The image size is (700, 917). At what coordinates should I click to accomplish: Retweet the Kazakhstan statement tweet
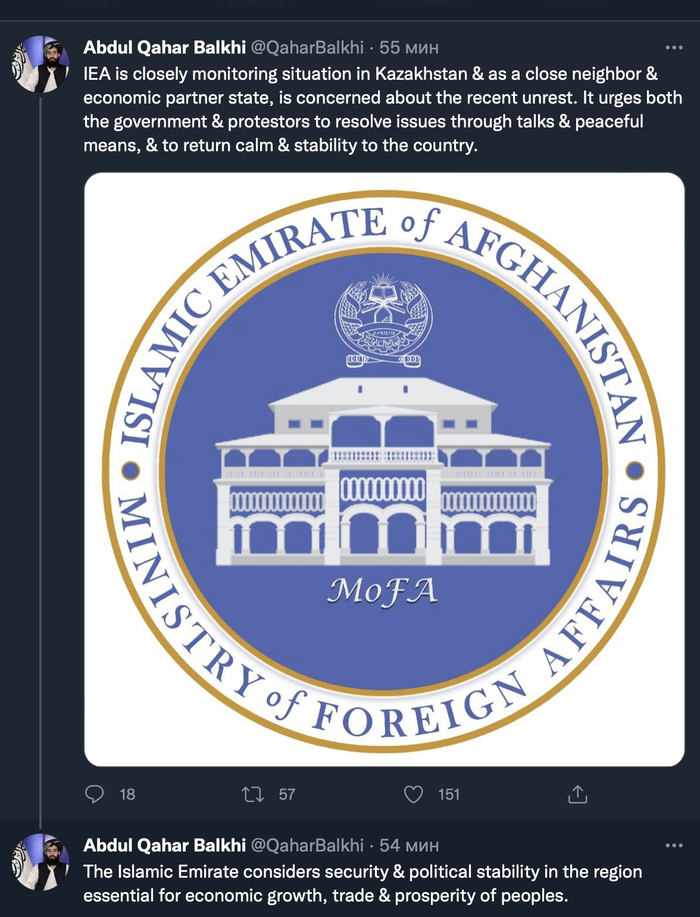(254, 794)
